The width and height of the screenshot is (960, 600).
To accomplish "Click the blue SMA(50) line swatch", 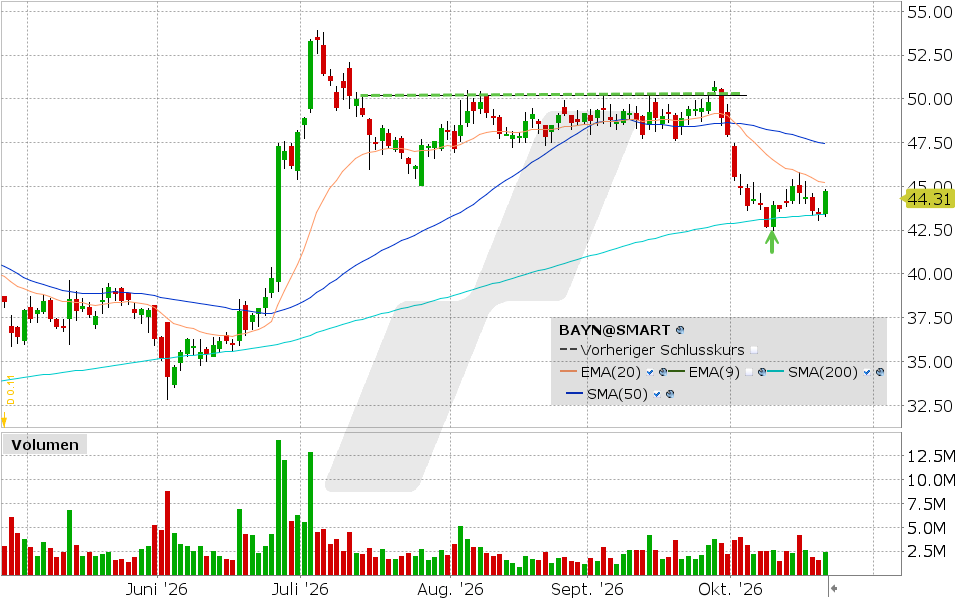I will coord(574,393).
